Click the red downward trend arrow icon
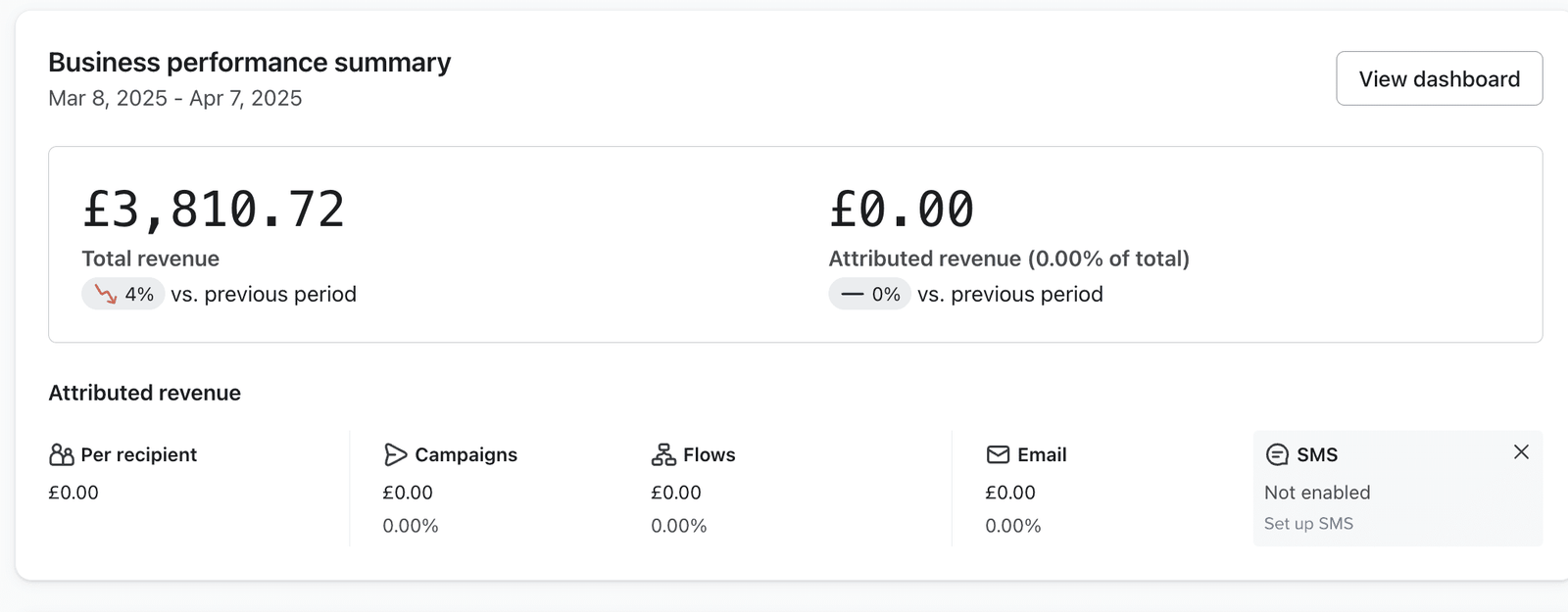The width and height of the screenshot is (1568, 612). (105, 294)
